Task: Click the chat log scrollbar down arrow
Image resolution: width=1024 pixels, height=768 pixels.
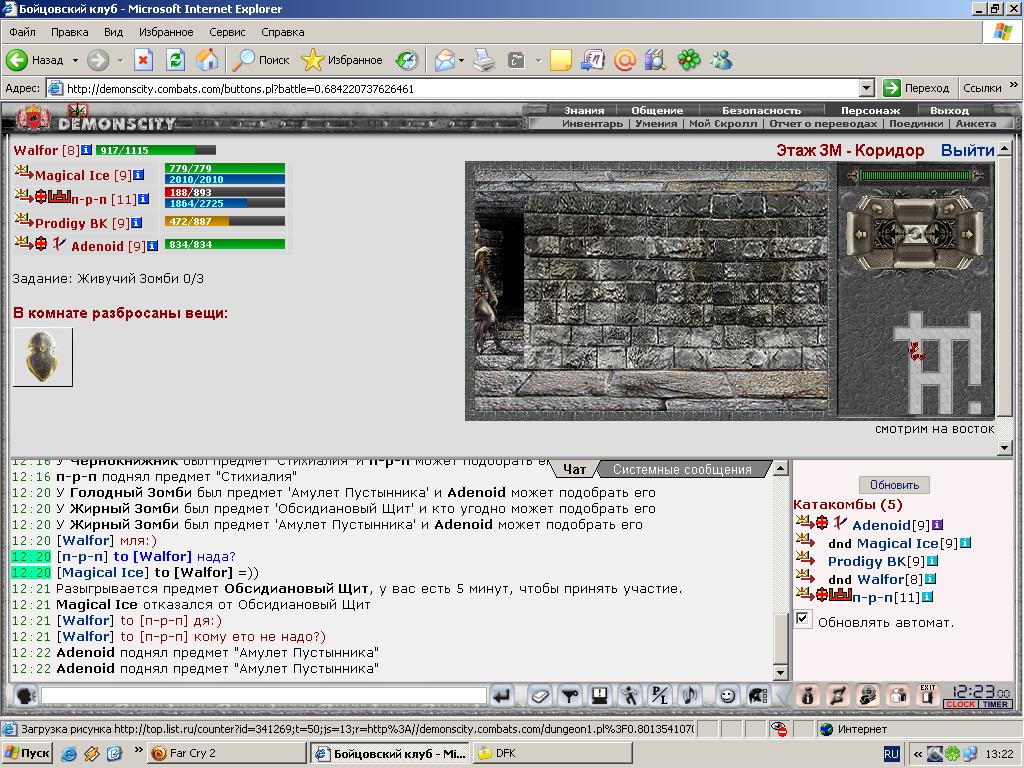Action: coord(780,673)
